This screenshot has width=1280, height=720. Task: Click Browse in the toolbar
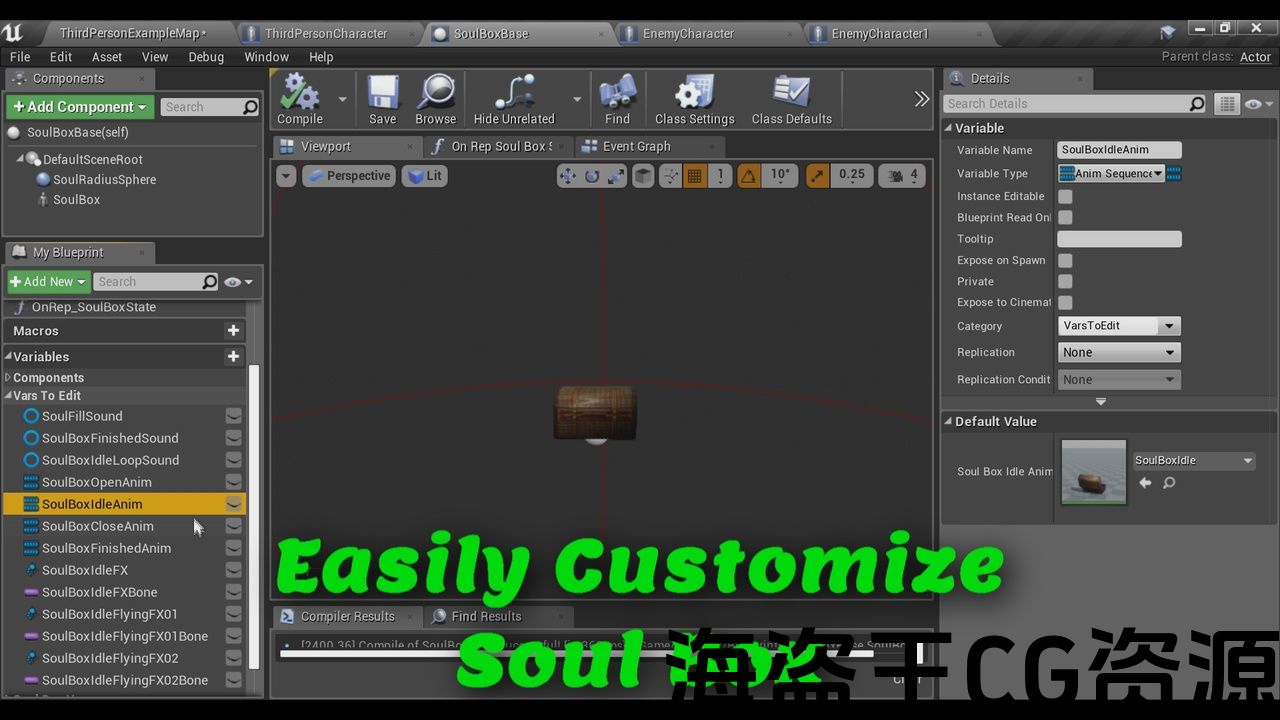coord(436,97)
